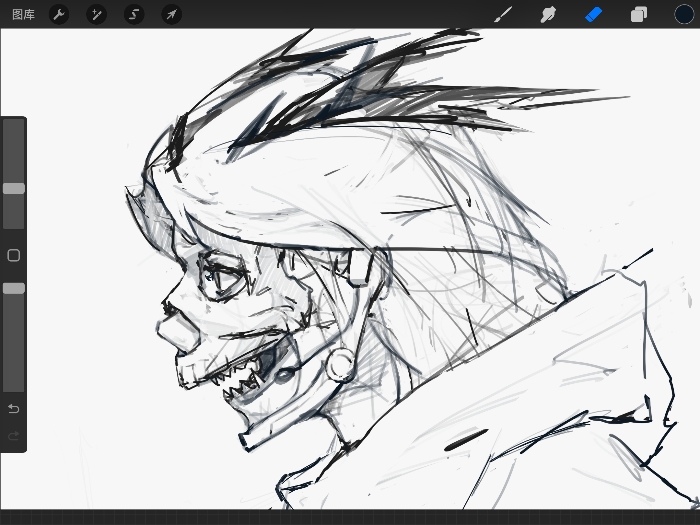700x525 pixels.
Task: Open the Adjustments magic wand menu
Action: click(x=96, y=14)
